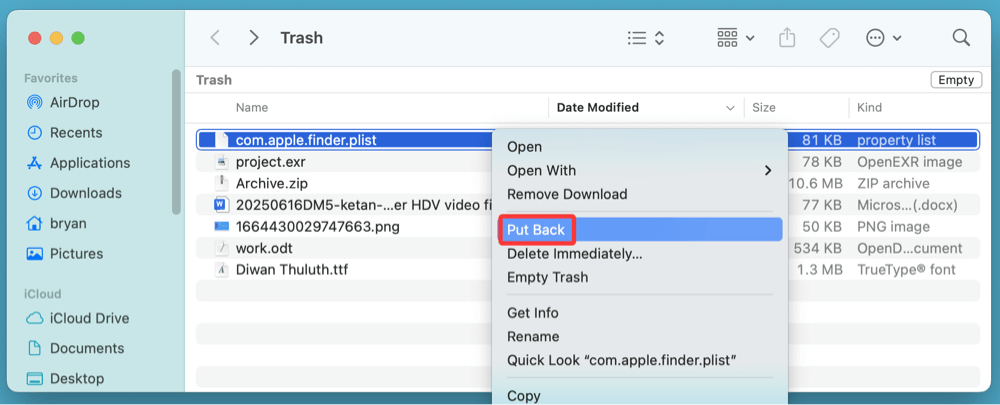Go forward with the right chevron

coord(254,38)
